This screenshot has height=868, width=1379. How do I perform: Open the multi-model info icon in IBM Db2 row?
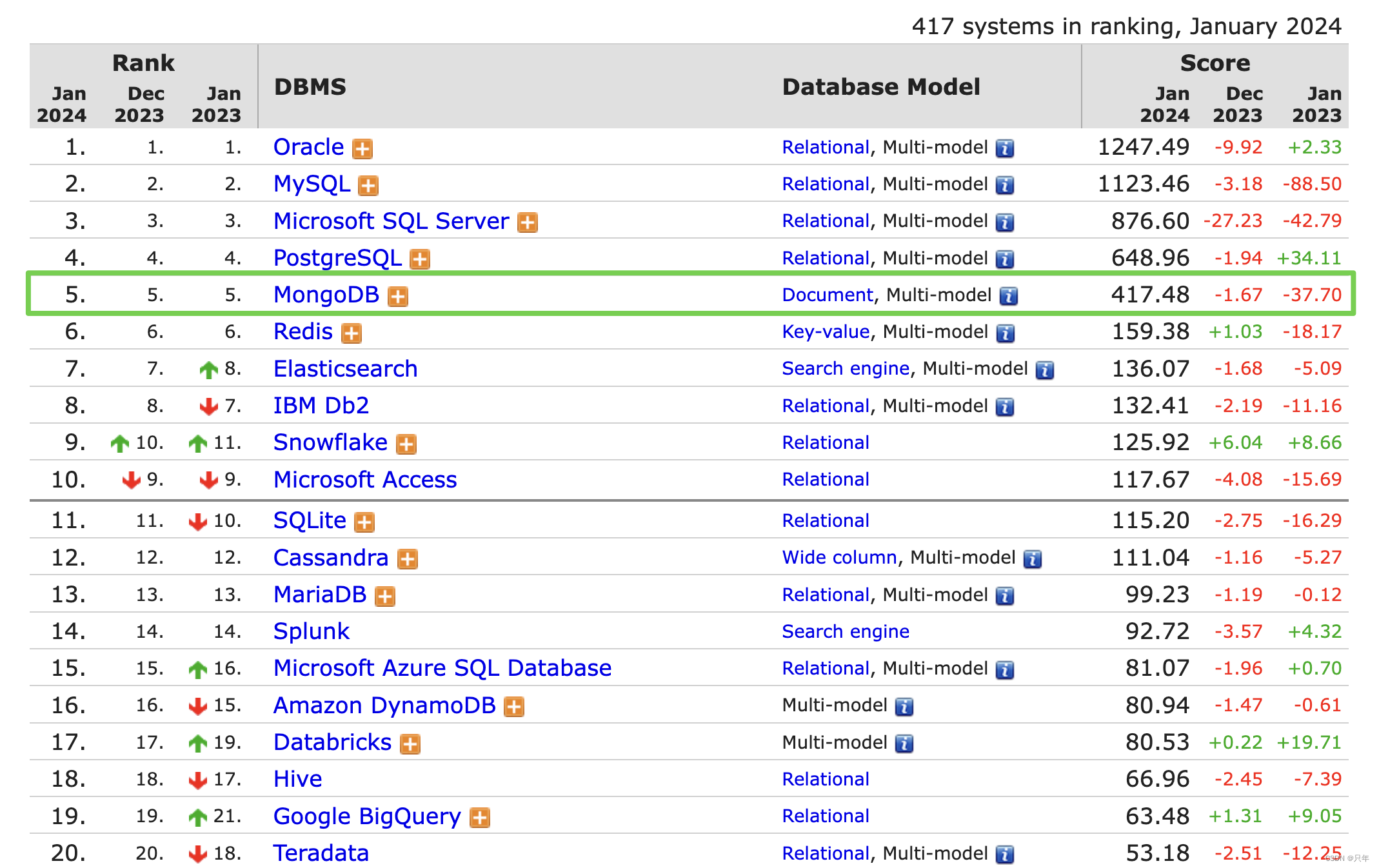point(1005,407)
